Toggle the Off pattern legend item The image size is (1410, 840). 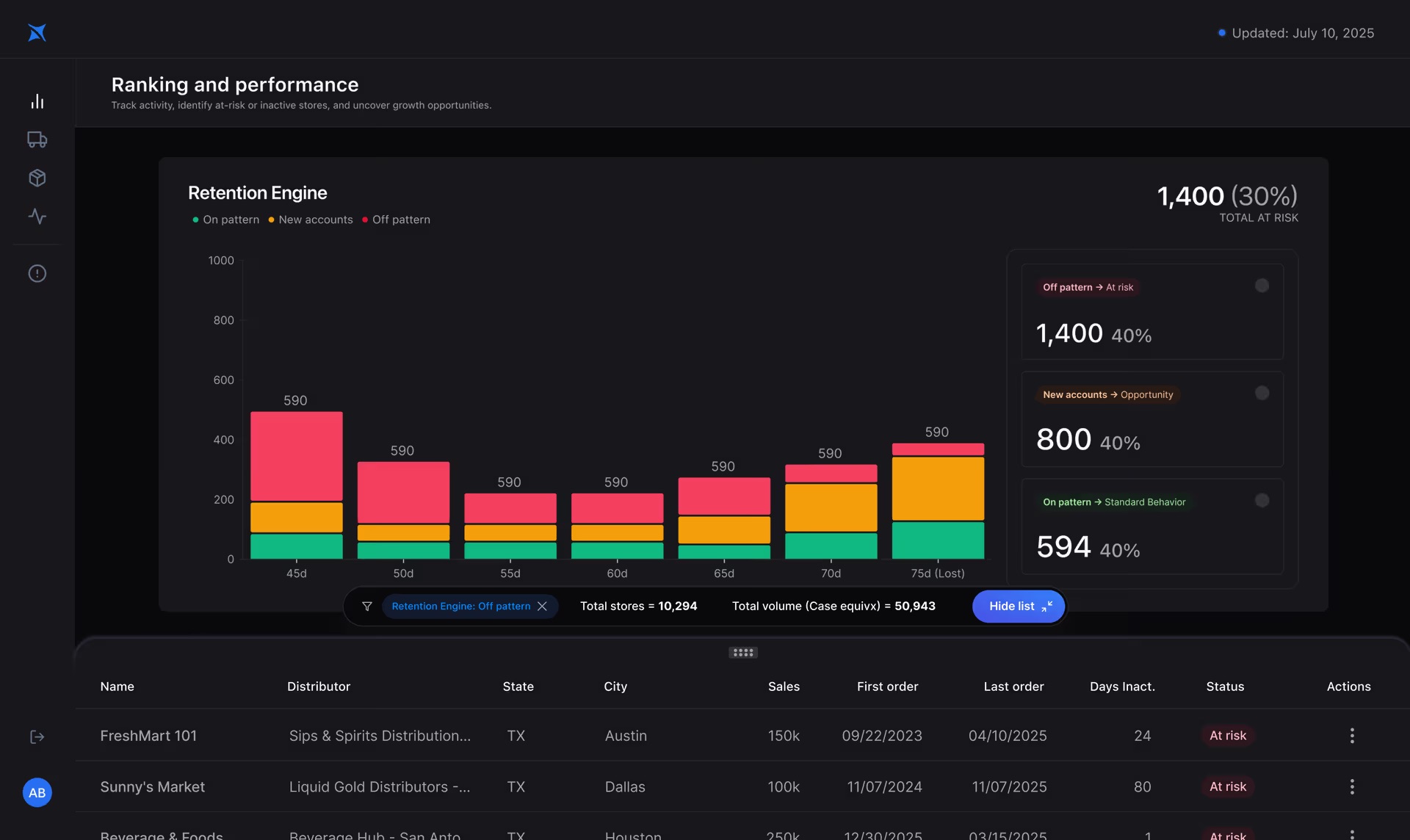[x=396, y=220]
